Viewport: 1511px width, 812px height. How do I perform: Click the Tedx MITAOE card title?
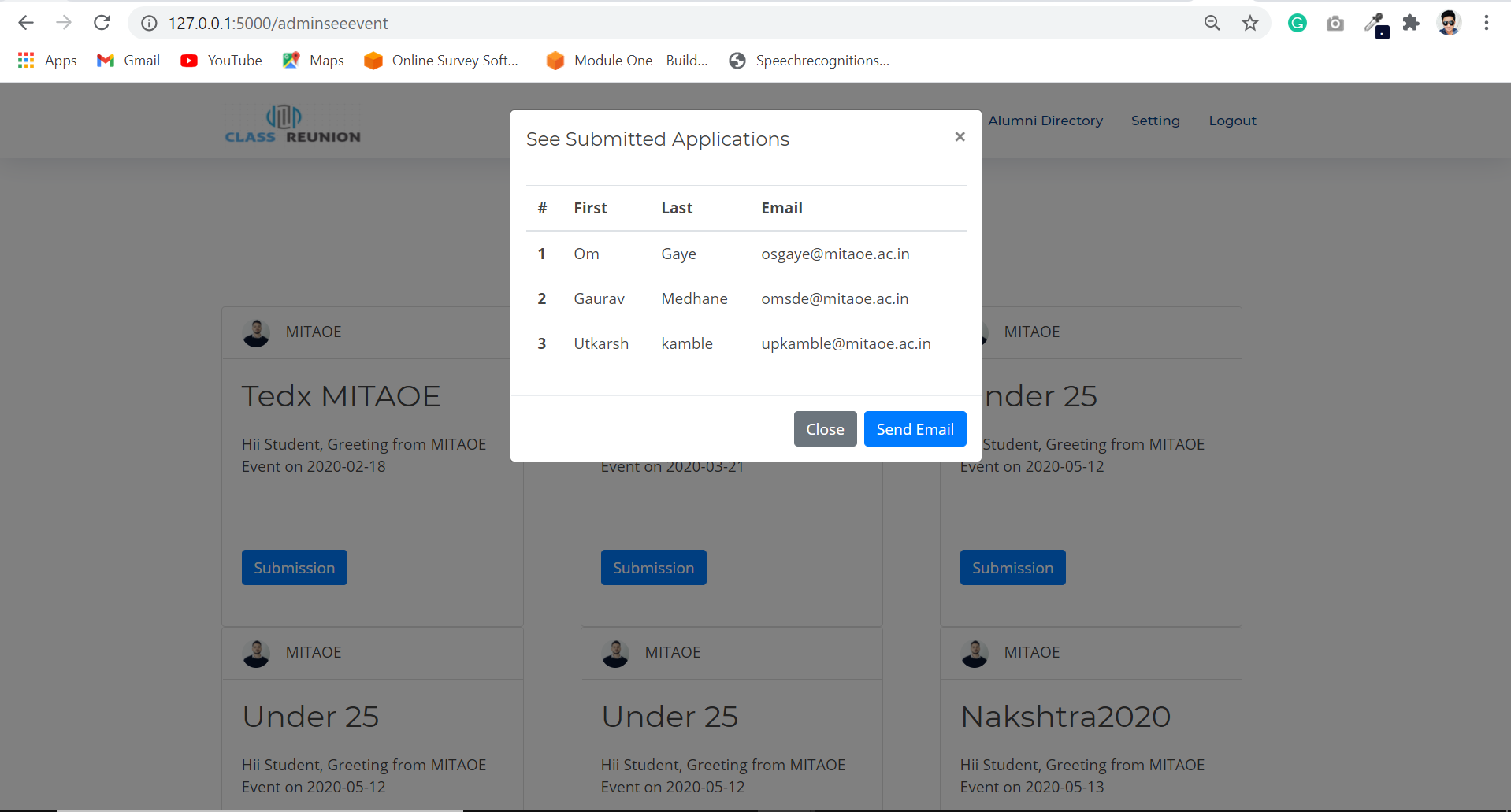(x=340, y=396)
